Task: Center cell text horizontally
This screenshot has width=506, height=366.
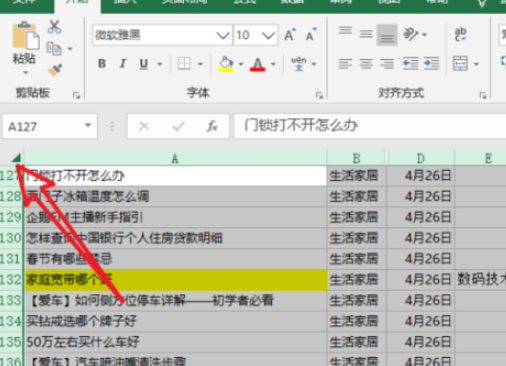Action: pyautogui.click(x=366, y=63)
